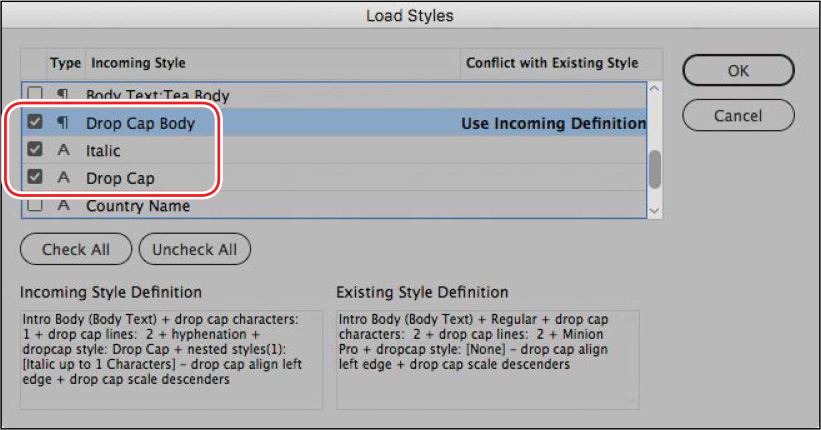821x430 pixels.
Task: Click the paragraph icon beside Body Text:Tea Body
Action: tap(63, 94)
